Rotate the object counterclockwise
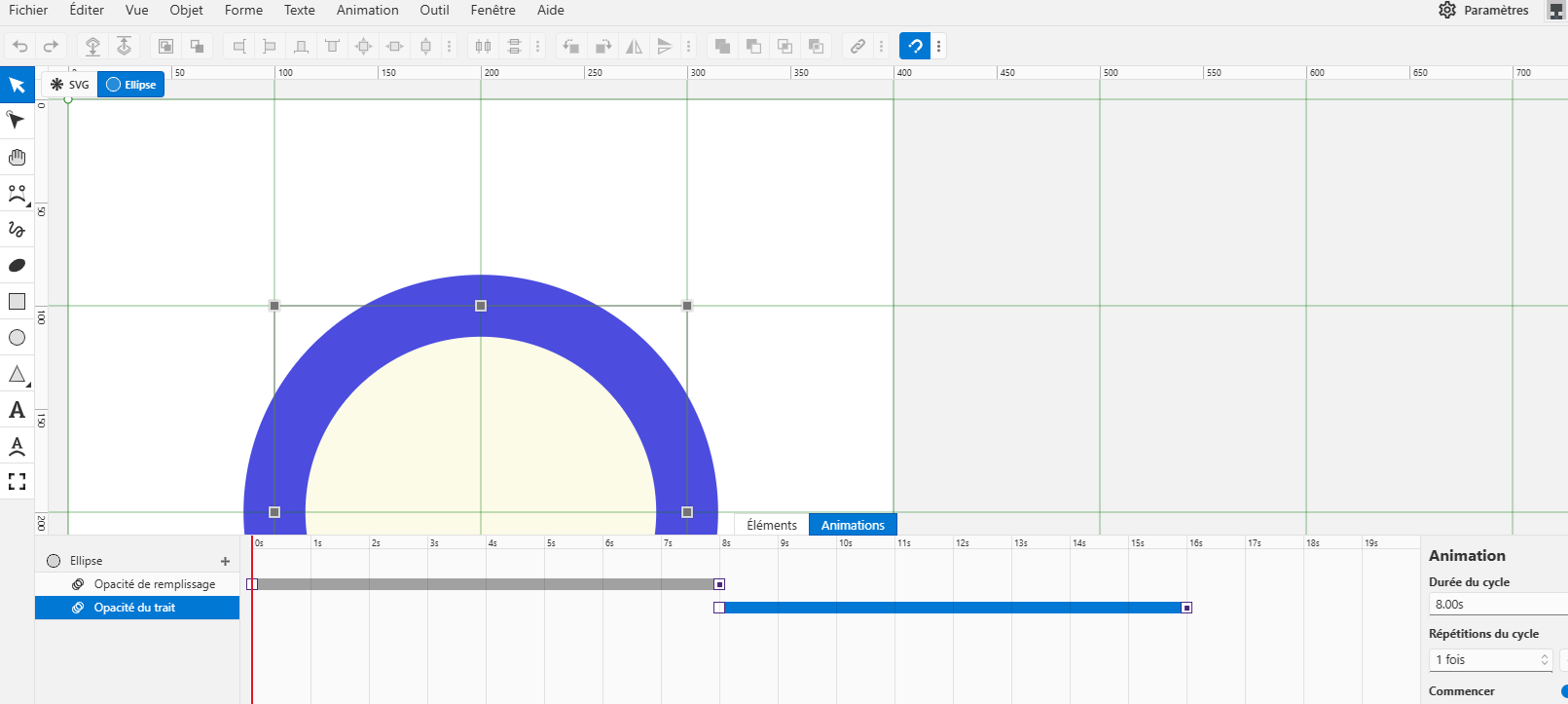This screenshot has height=704, width=1568. [571, 46]
